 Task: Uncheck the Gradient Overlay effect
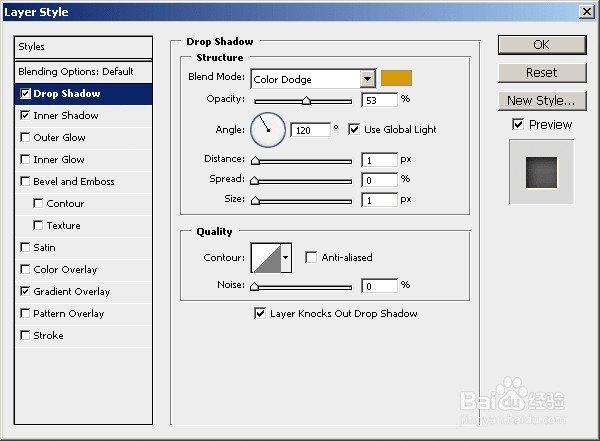(x=25, y=291)
